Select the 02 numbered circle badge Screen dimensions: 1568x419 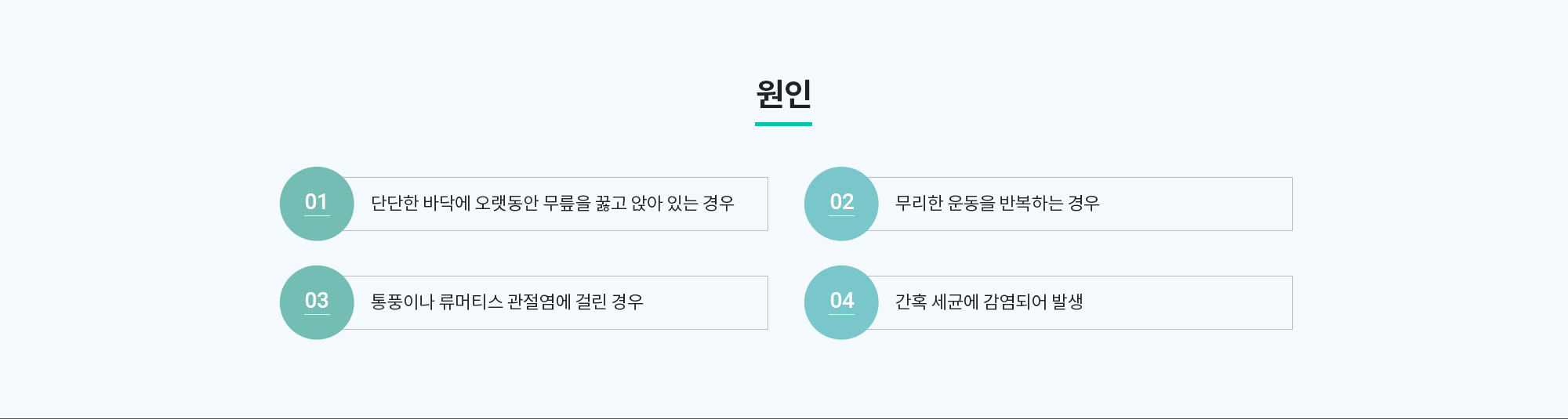841,204
